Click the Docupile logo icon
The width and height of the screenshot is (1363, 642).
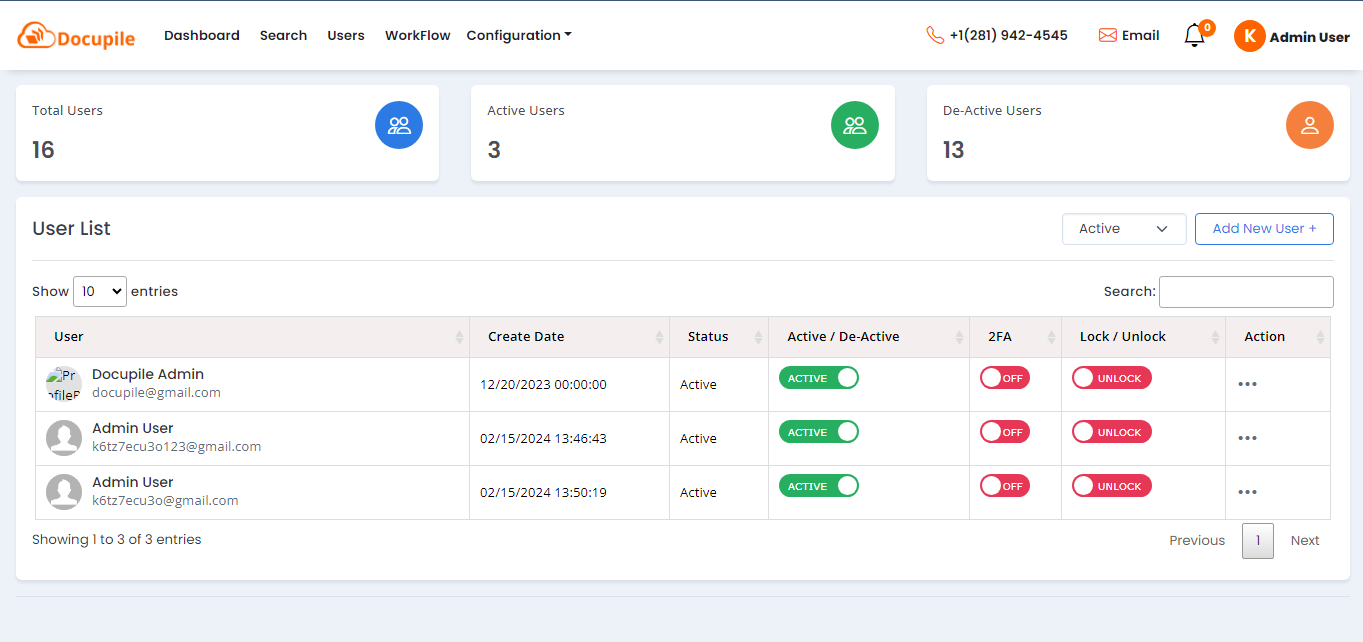tap(36, 36)
